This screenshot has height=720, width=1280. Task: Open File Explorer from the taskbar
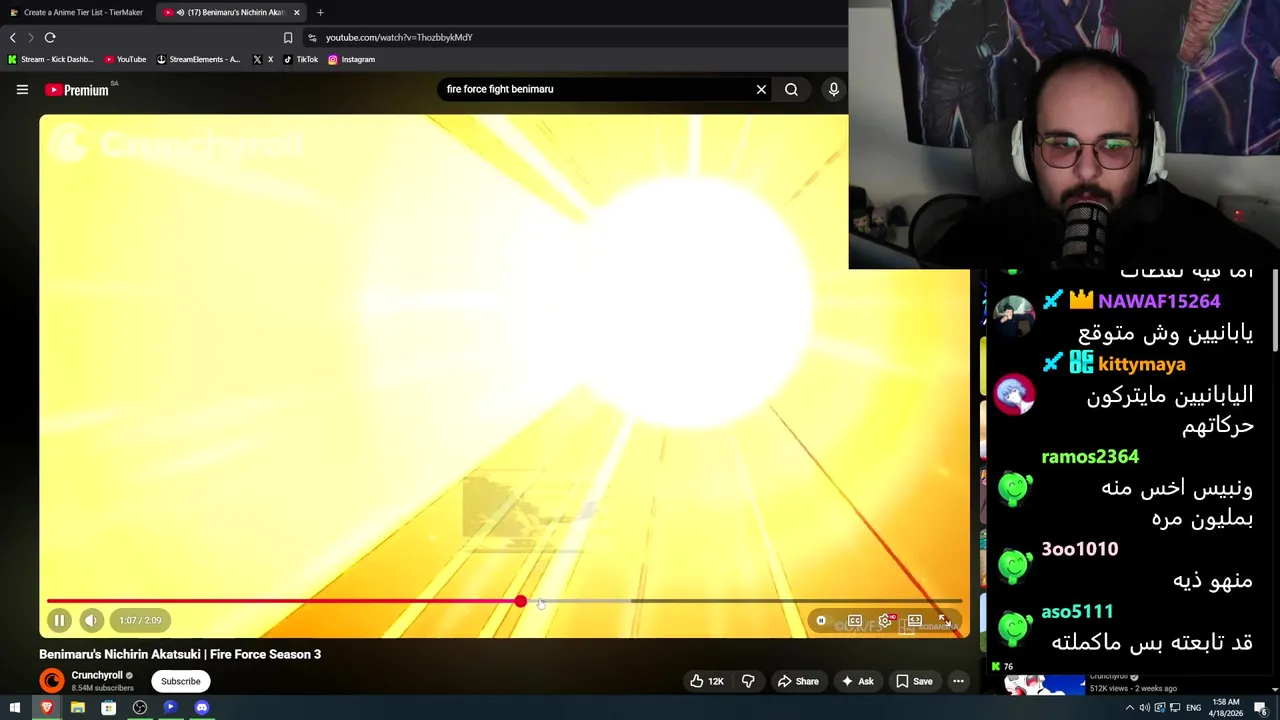77,707
